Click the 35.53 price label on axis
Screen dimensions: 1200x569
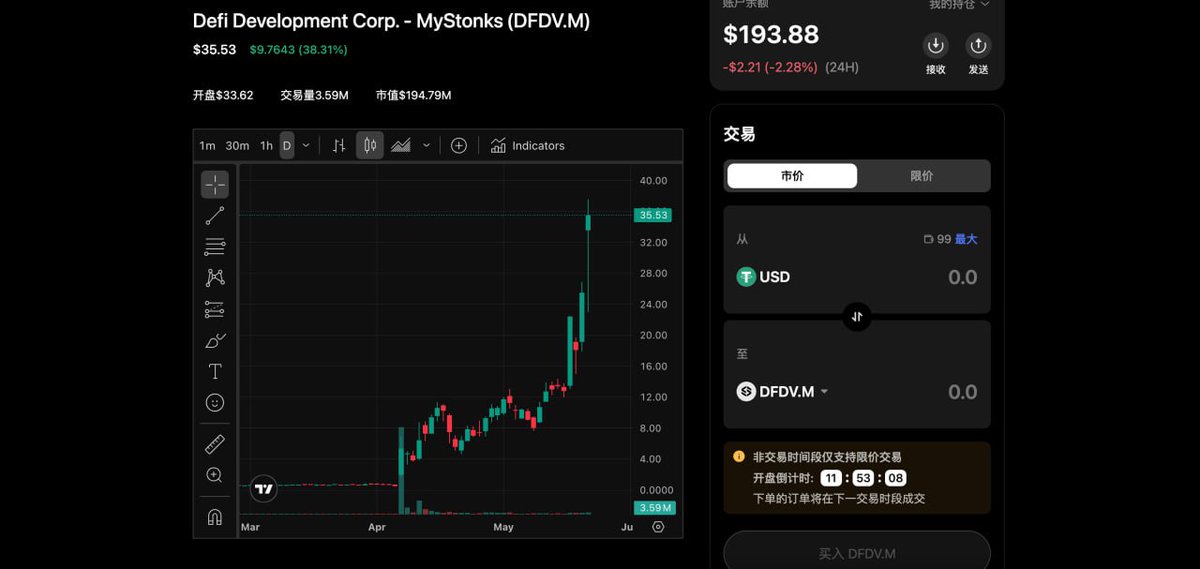pyautogui.click(x=654, y=215)
